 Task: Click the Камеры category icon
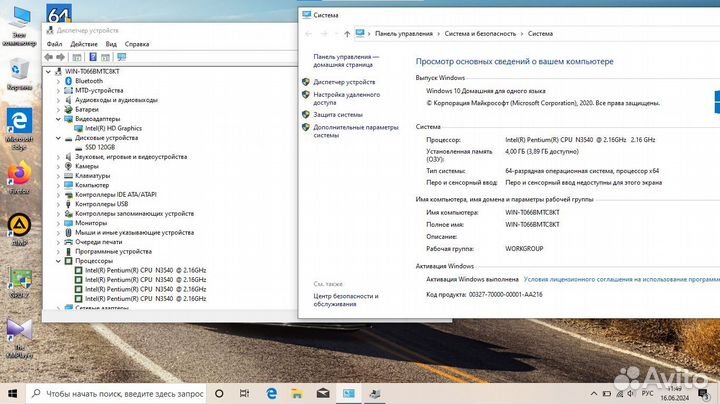68,166
